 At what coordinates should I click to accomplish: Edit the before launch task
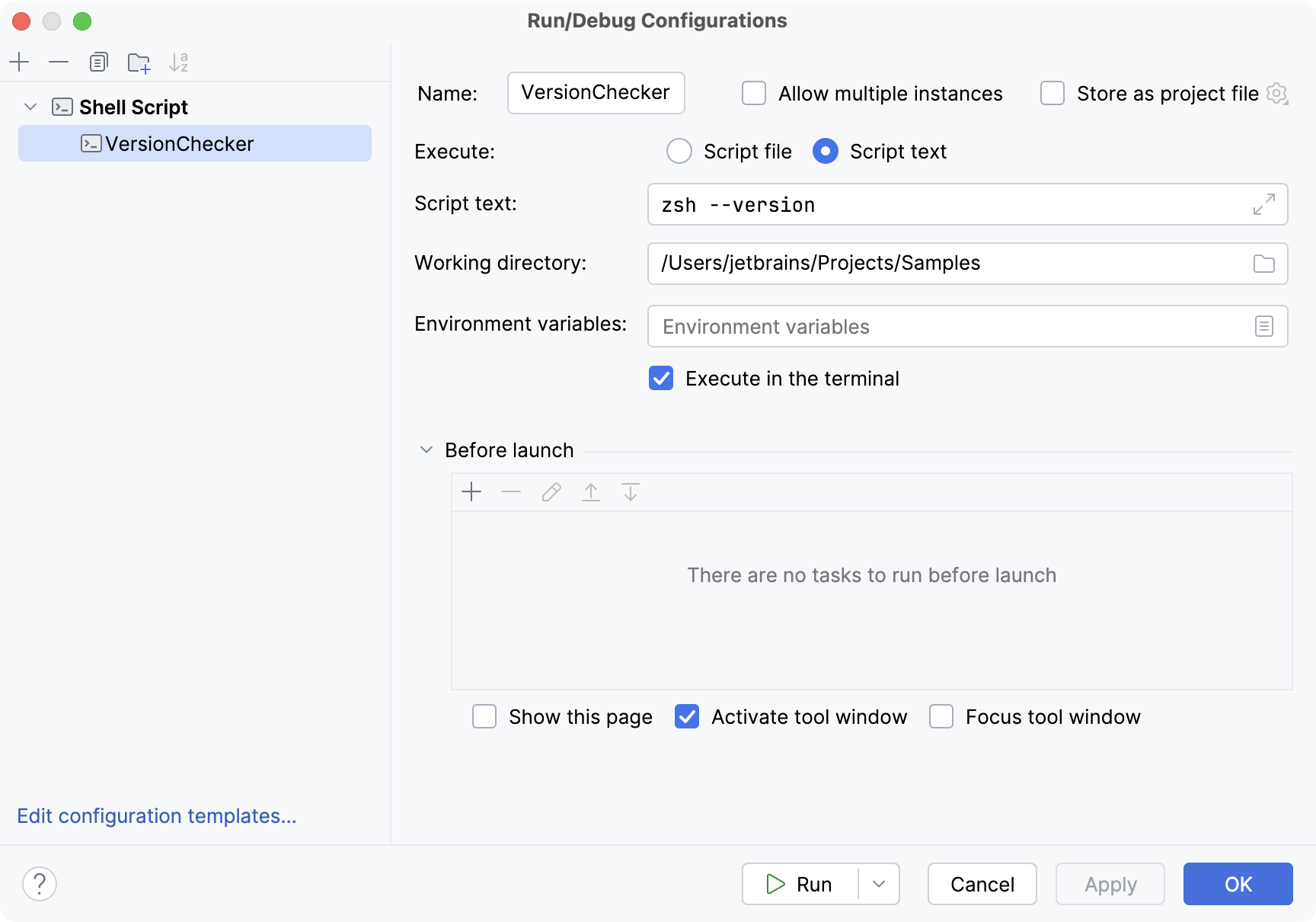551,492
